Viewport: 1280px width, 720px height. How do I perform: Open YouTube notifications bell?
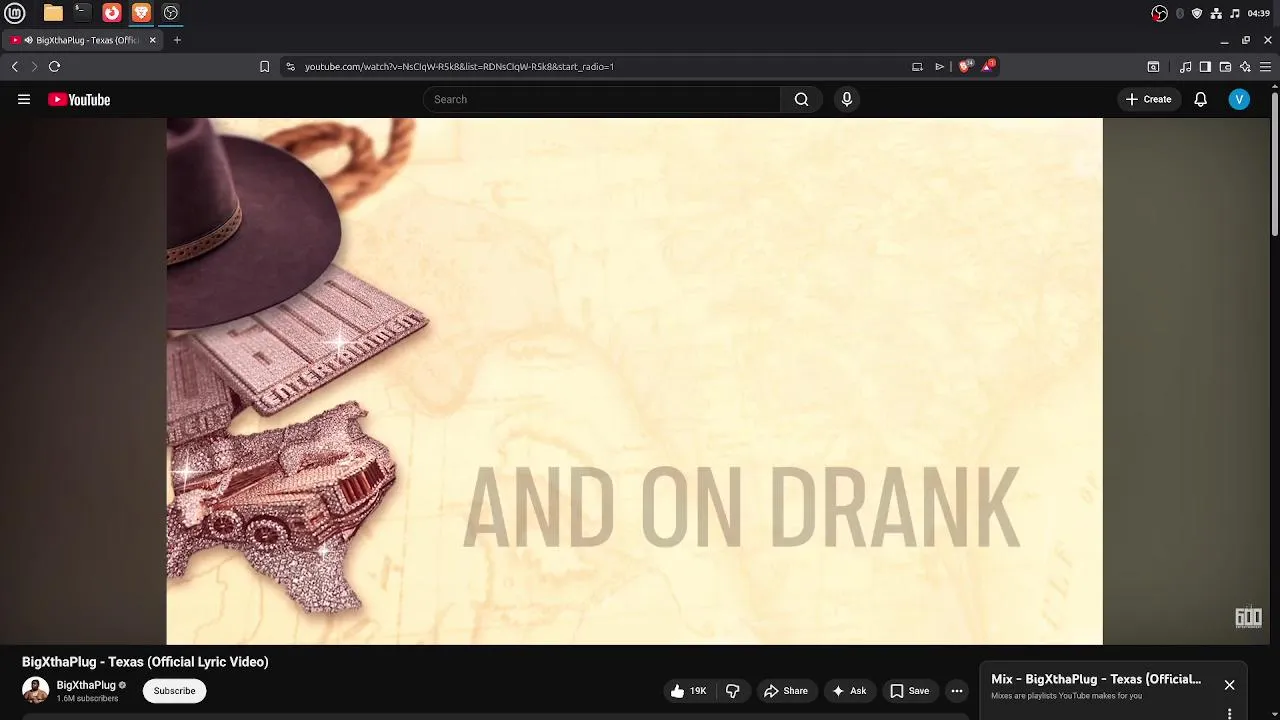[x=1200, y=99]
